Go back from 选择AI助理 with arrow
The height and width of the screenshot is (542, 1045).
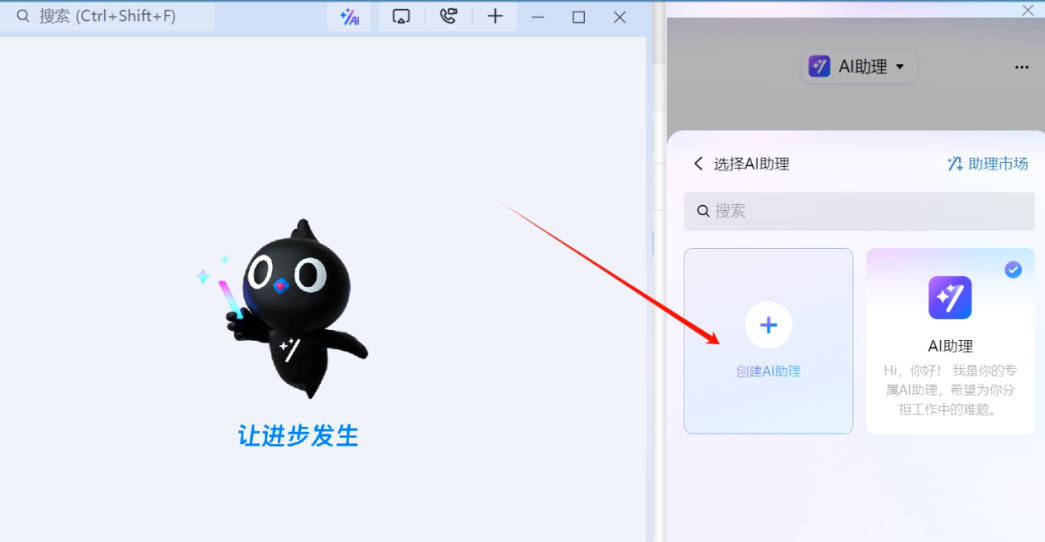click(698, 163)
